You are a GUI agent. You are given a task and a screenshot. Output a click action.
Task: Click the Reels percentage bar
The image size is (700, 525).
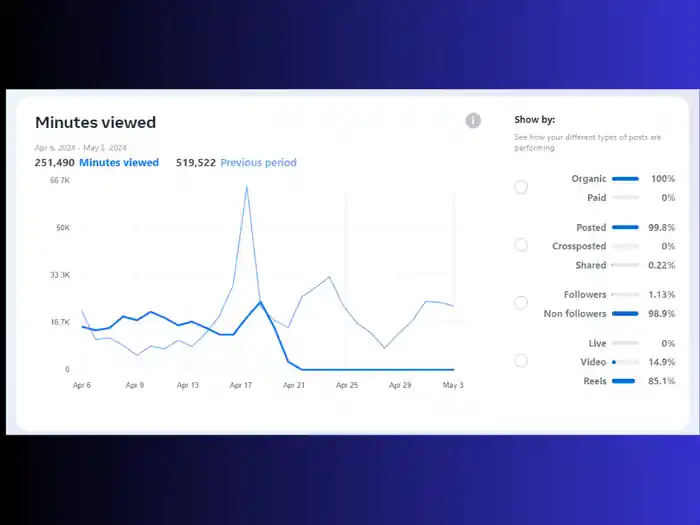click(x=625, y=381)
